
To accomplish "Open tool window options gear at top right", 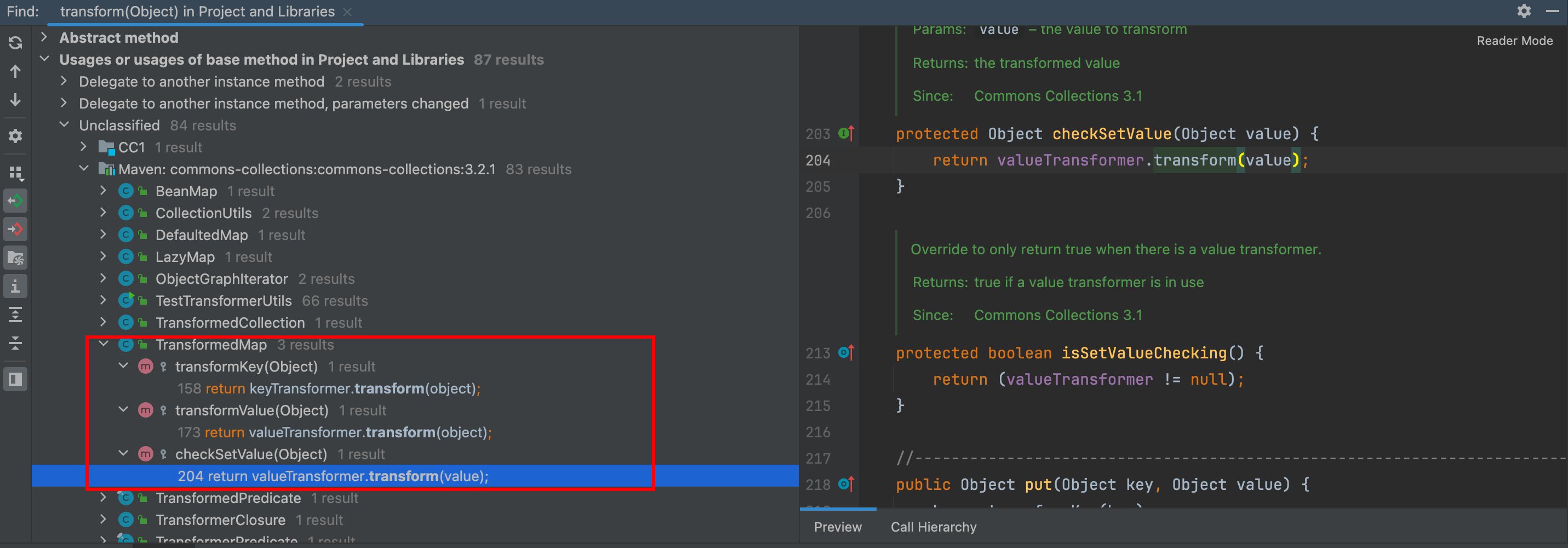I will 1524,11.
